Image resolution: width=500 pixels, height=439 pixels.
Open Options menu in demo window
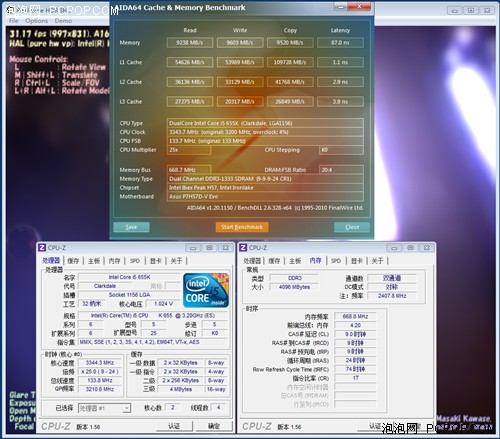[x=36, y=21]
